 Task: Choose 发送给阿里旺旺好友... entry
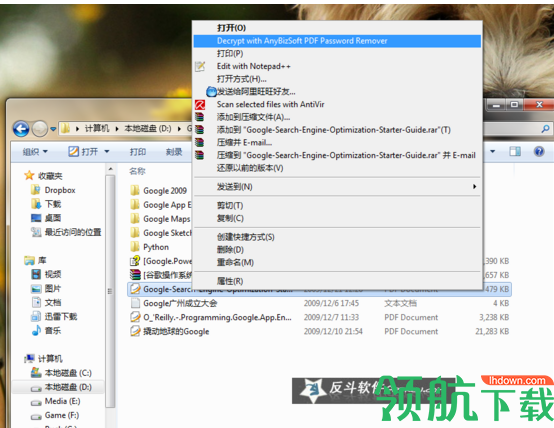tap(337, 92)
